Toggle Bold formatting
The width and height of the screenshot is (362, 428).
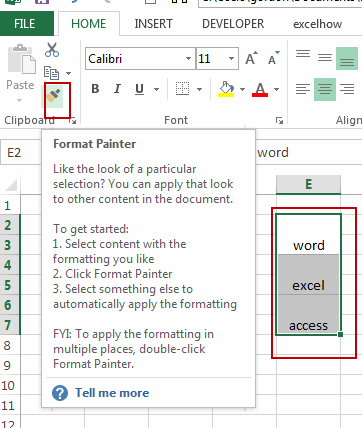pos(95,89)
